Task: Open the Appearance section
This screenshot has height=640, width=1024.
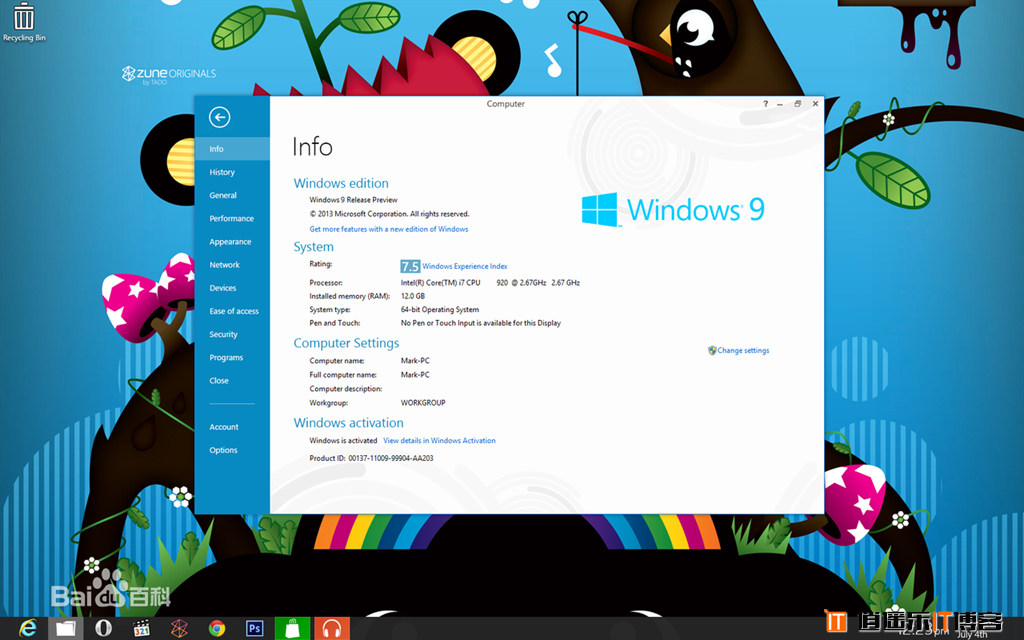Action: [232, 242]
